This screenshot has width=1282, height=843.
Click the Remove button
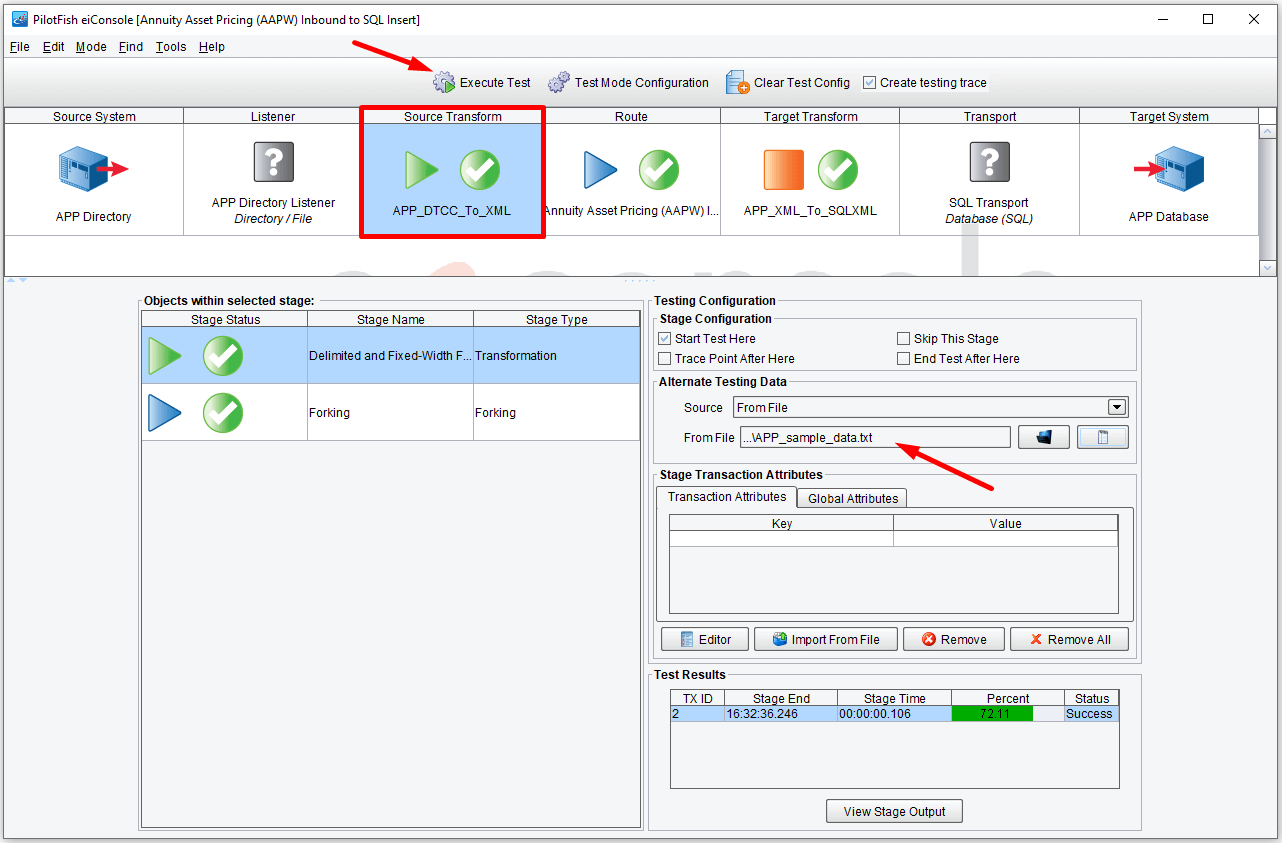coord(954,639)
